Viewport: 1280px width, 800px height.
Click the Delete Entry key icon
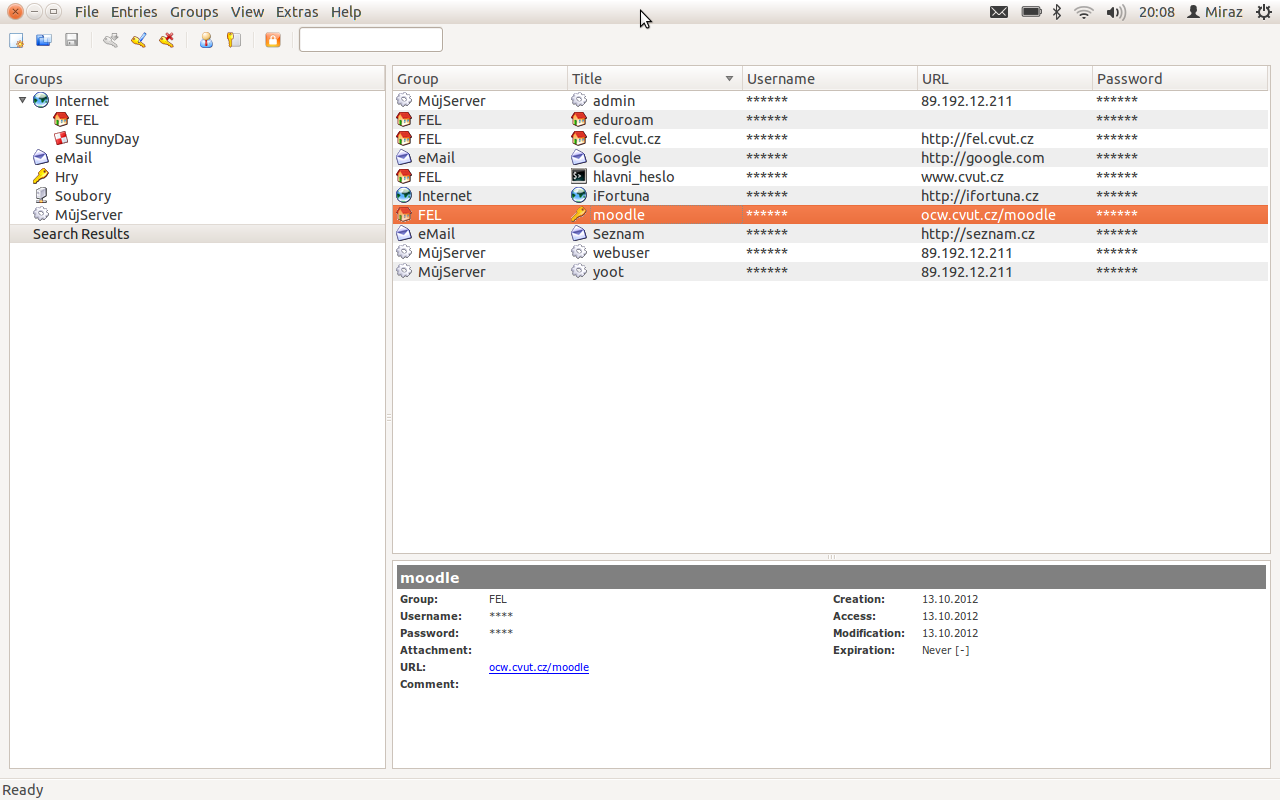tap(167, 40)
